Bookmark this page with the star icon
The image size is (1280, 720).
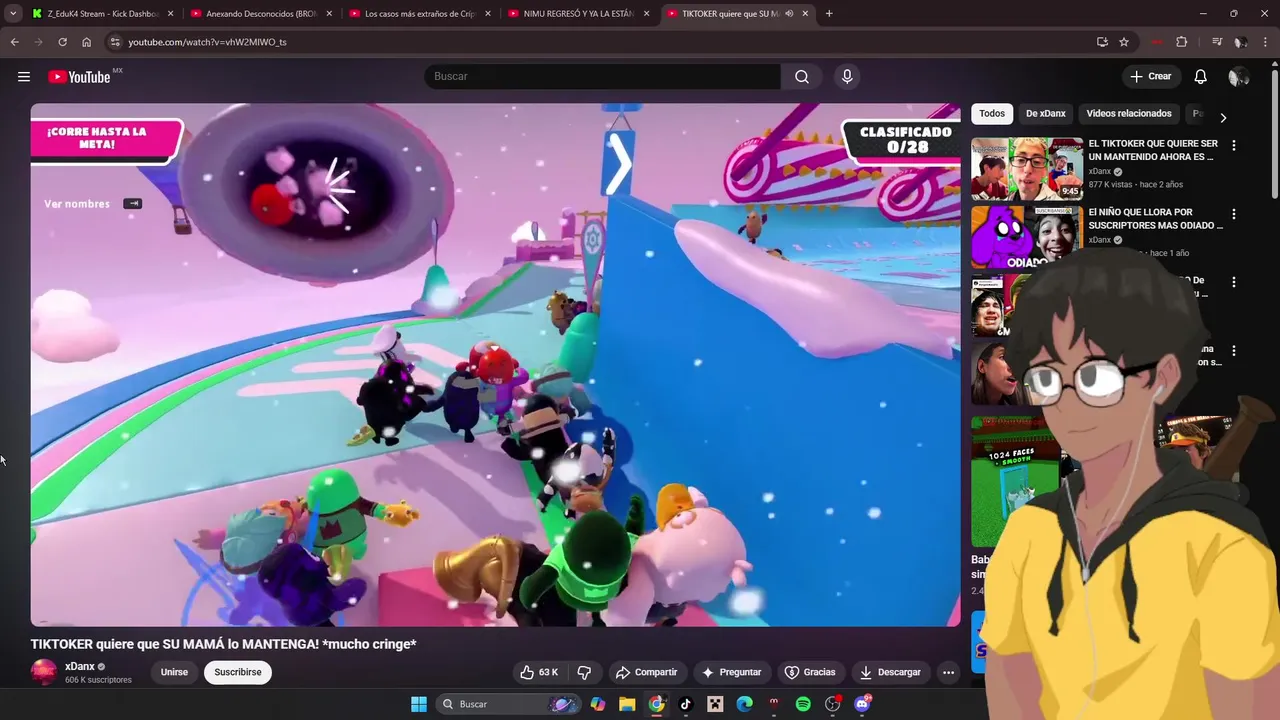[x=1124, y=42]
